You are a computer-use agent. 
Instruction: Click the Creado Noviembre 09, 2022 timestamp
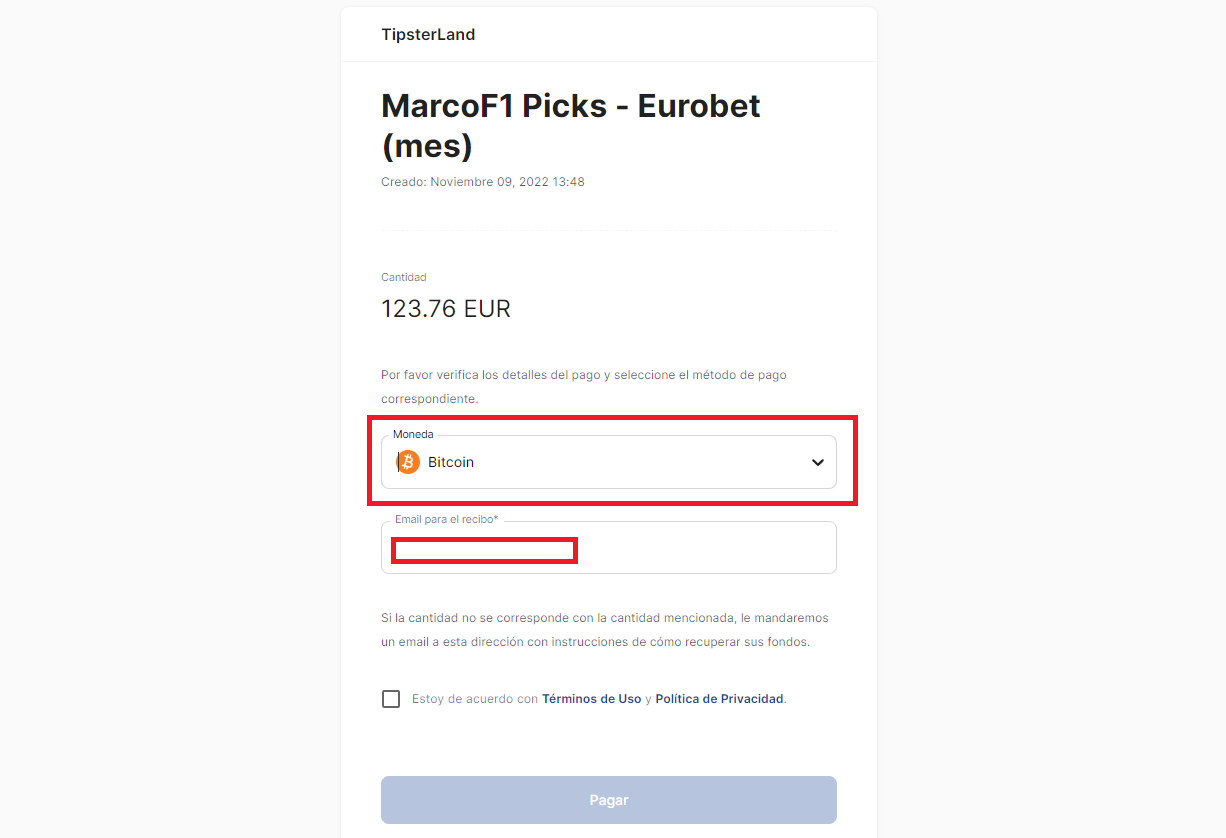click(x=483, y=182)
